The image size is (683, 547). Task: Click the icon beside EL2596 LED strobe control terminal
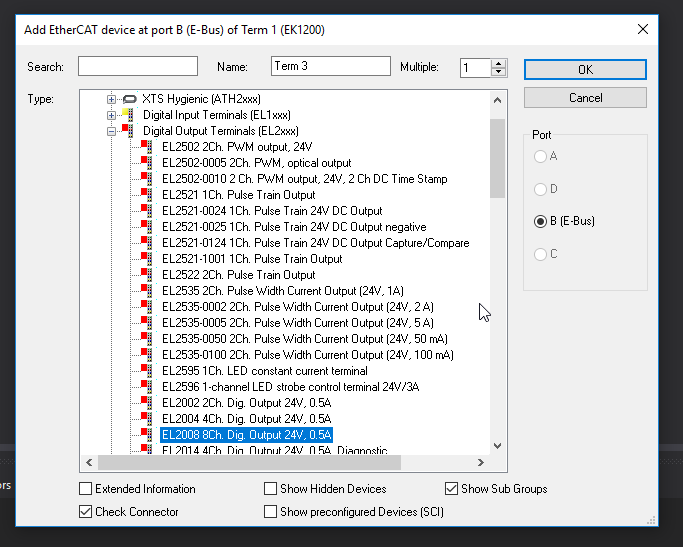147,387
